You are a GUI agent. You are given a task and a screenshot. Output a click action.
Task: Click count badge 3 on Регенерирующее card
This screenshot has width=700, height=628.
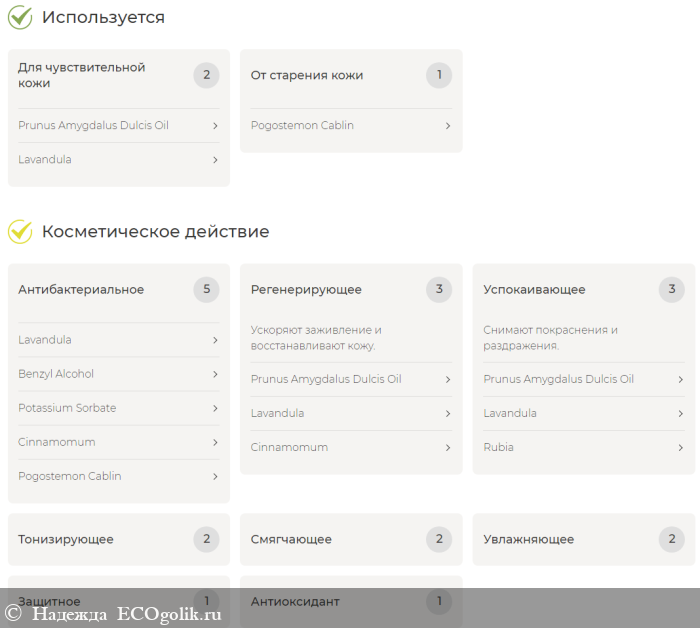(438, 290)
